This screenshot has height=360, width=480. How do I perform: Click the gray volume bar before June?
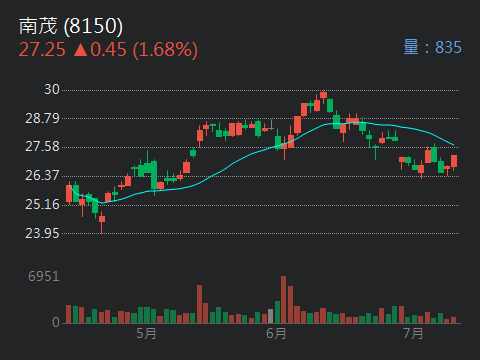click(270, 316)
